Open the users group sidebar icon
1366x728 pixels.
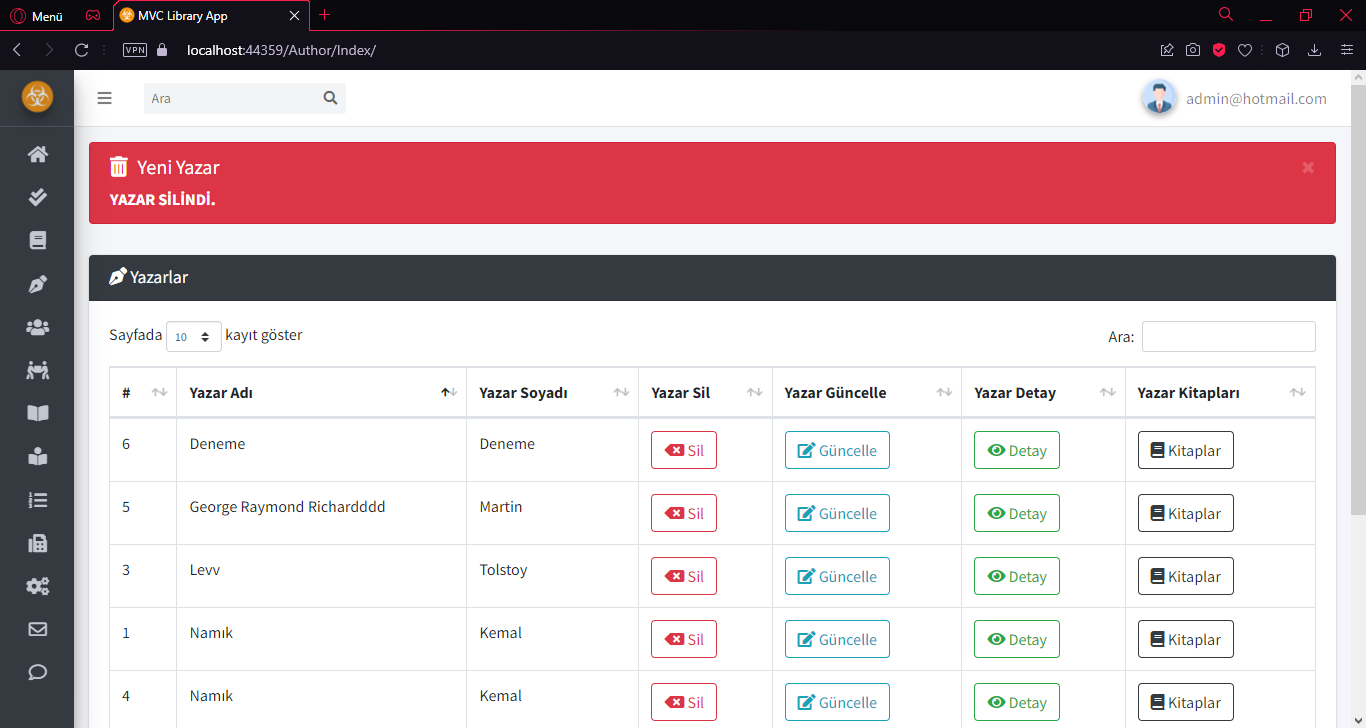pyautogui.click(x=37, y=327)
